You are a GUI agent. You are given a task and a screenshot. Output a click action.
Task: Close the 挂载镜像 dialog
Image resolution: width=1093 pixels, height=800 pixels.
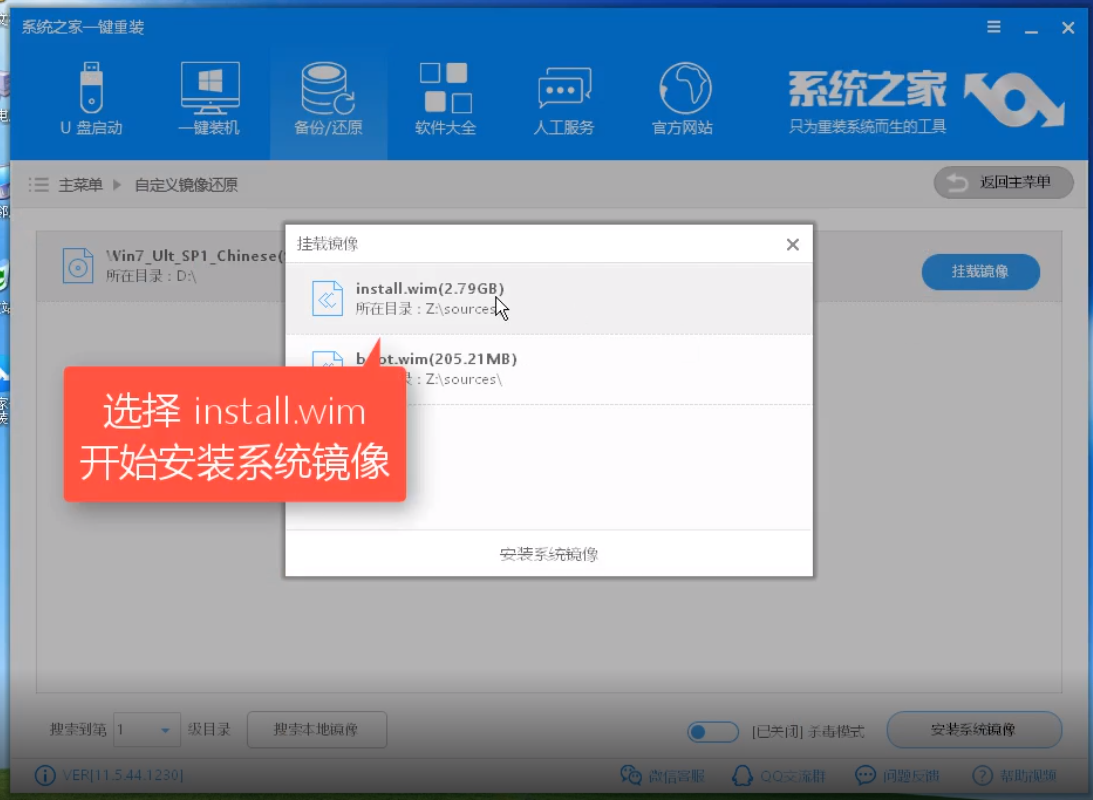pyautogui.click(x=792, y=244)
